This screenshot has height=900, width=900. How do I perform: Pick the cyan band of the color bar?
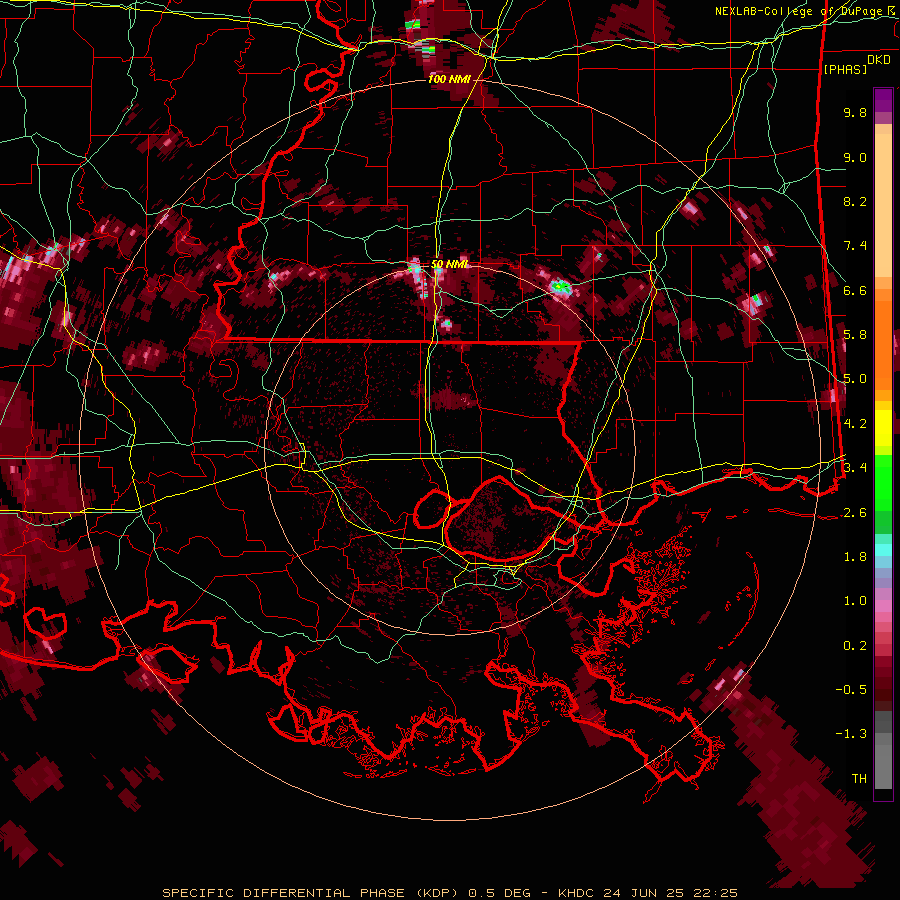[x=883, y=550]
